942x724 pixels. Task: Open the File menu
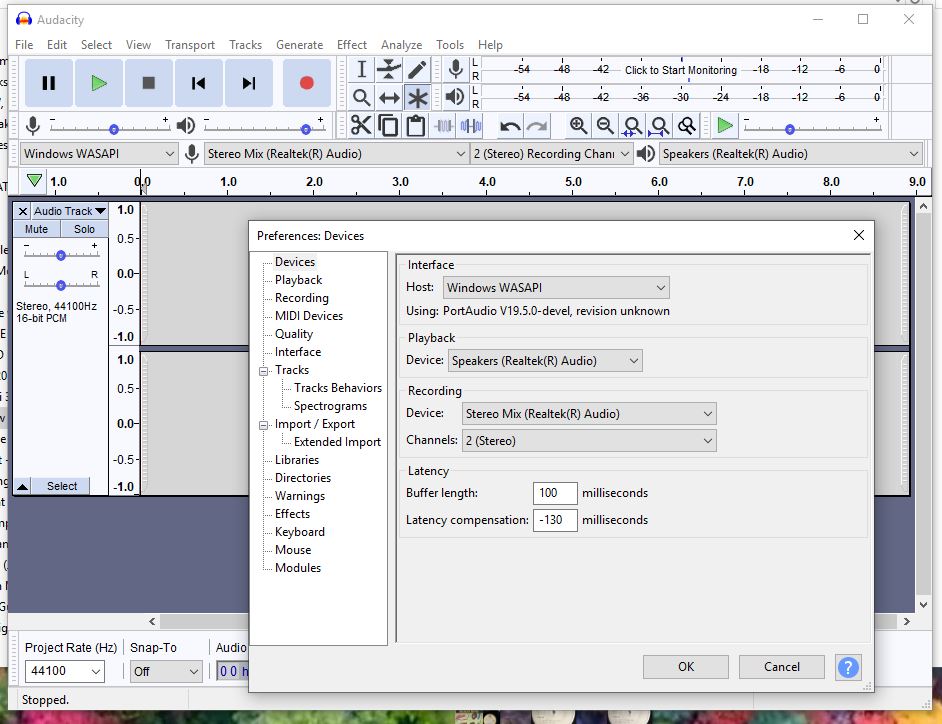(24, 44)
